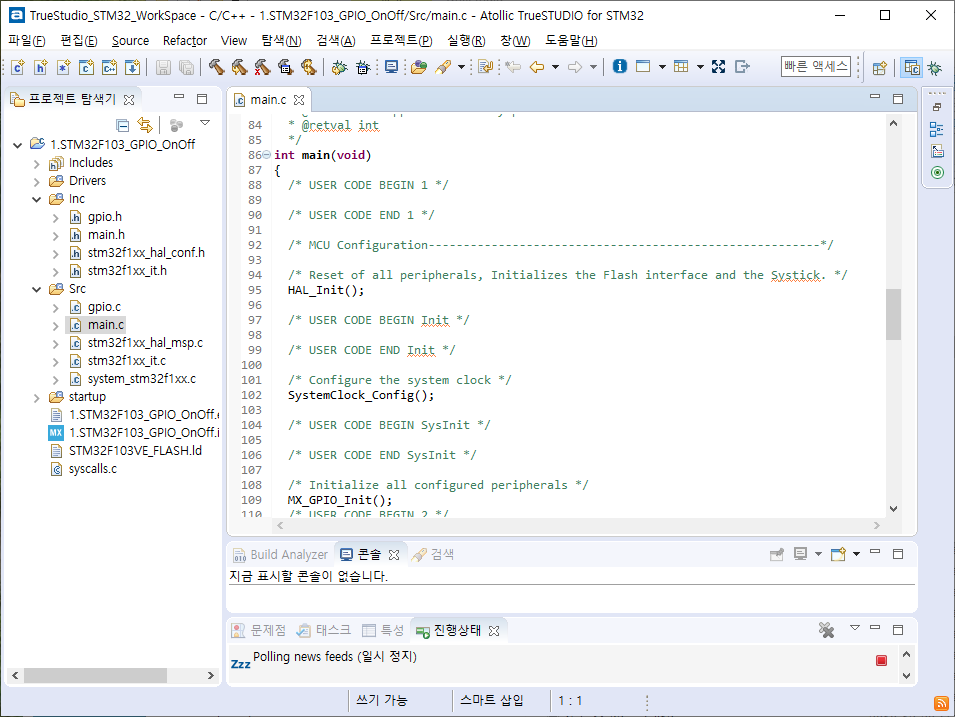Click the remove all finished operations icon
Image resolution: width=955 pixels, height=717 pixels.
pos(826,630)
